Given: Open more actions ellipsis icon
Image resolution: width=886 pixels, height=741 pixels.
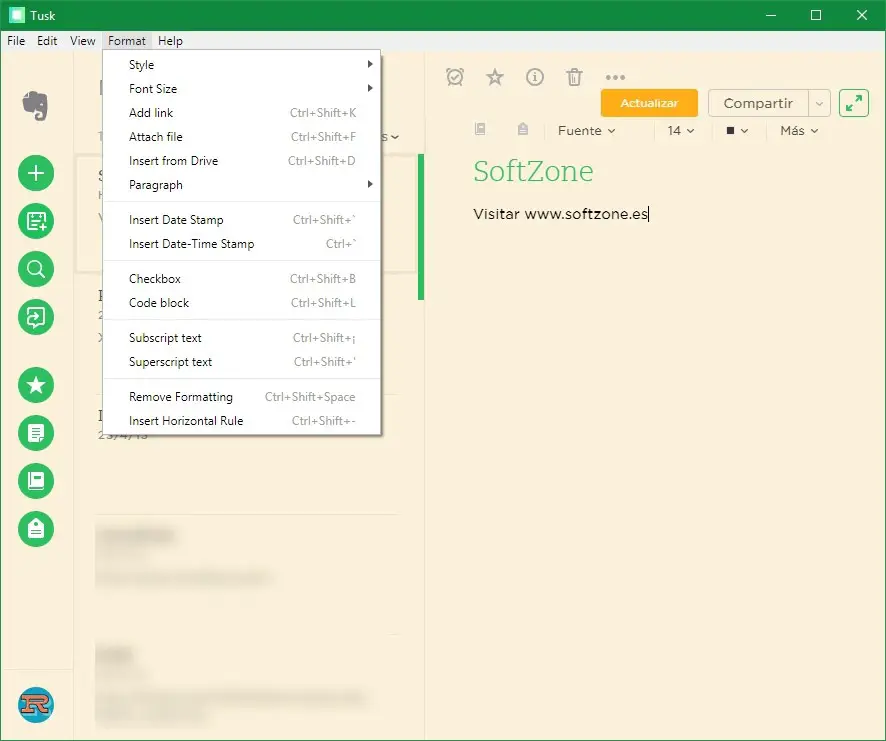Looking at the screenshot, I should [x=615, y=77].
